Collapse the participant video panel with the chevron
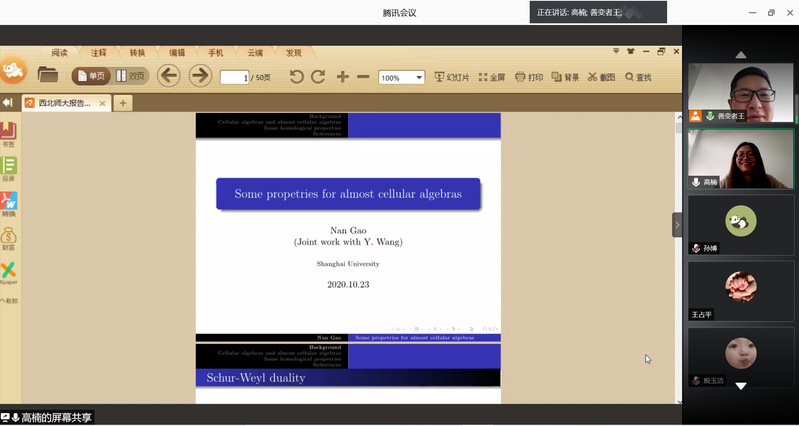The height and width of the screenshot is (426, 799). [677, 225]
